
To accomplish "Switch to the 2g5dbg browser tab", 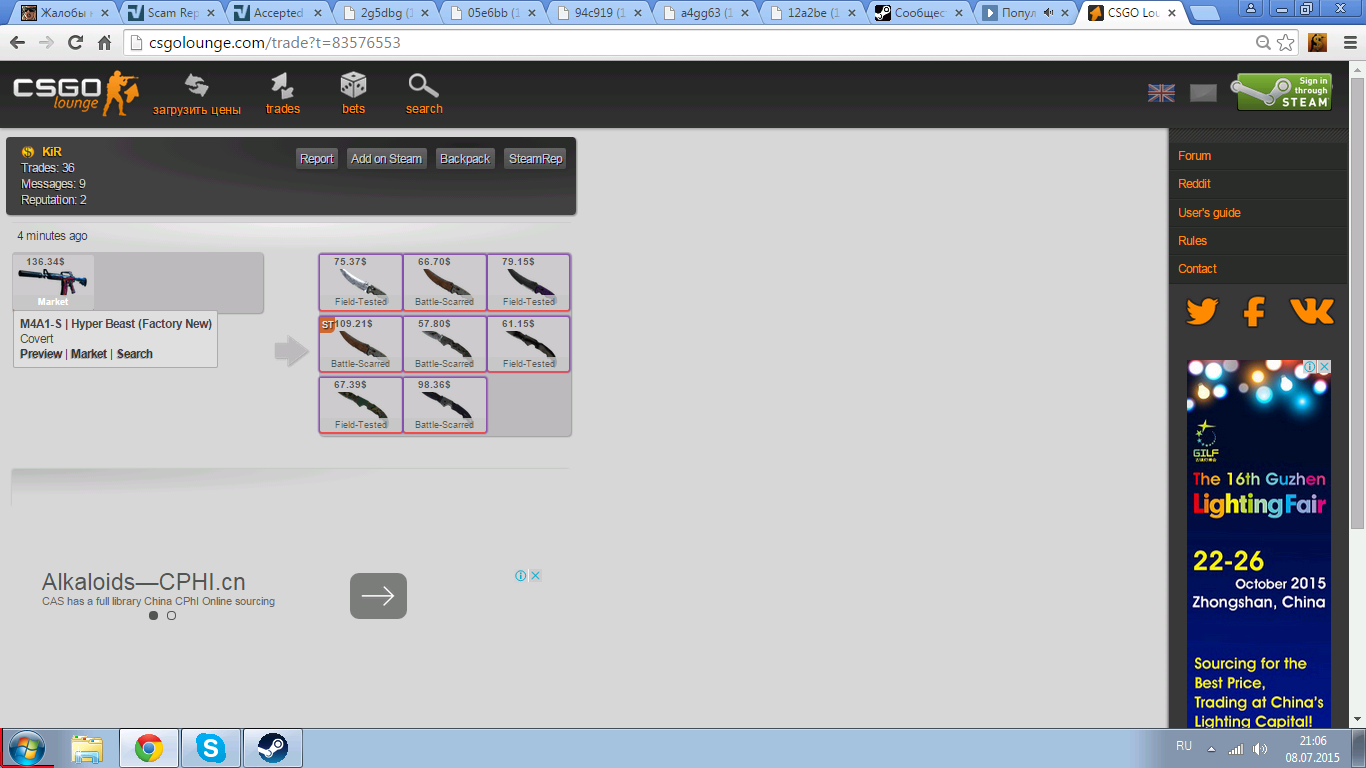I will [x=386, y=13].
